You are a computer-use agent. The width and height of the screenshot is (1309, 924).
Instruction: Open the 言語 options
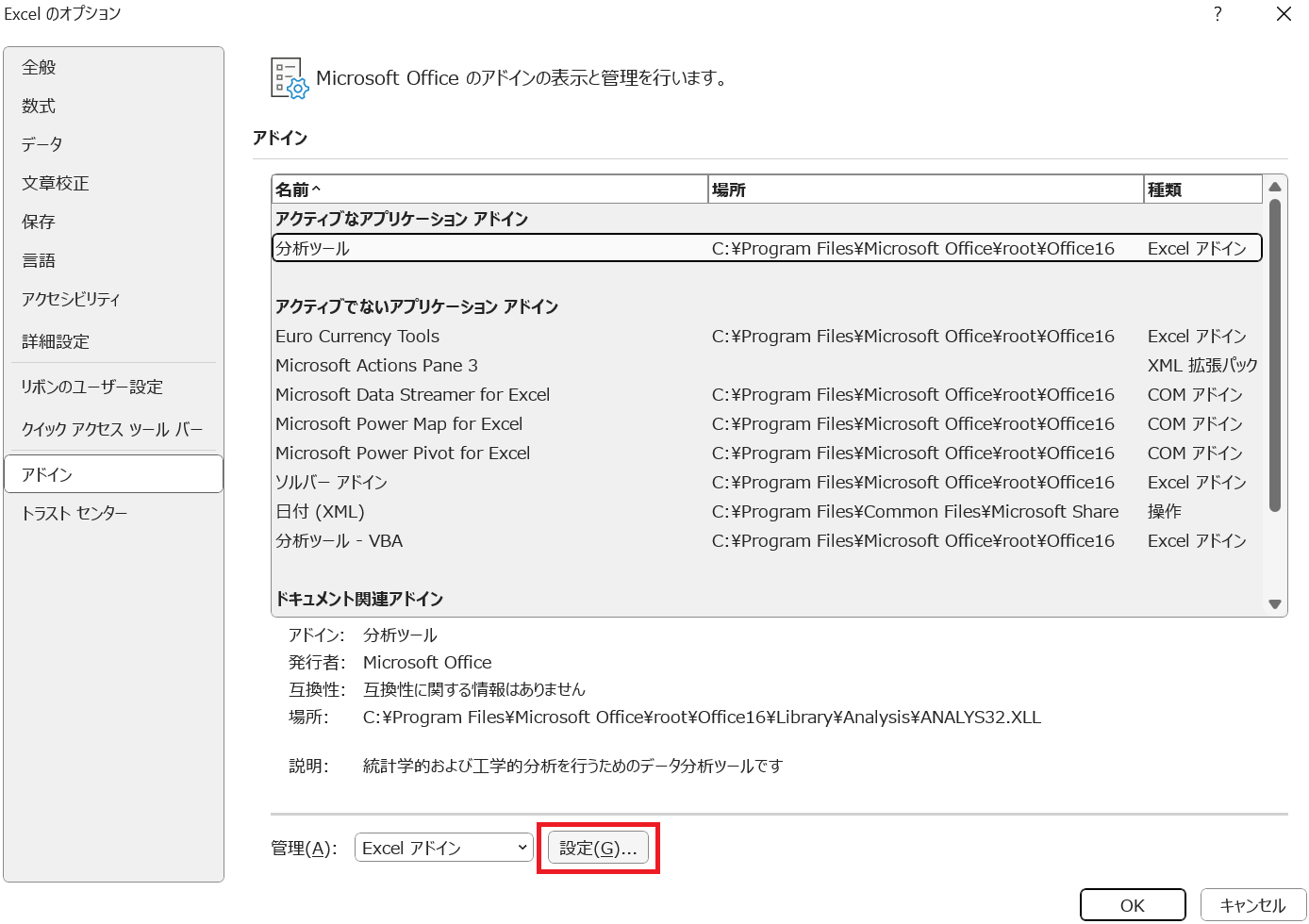click(x=113, y=260)
